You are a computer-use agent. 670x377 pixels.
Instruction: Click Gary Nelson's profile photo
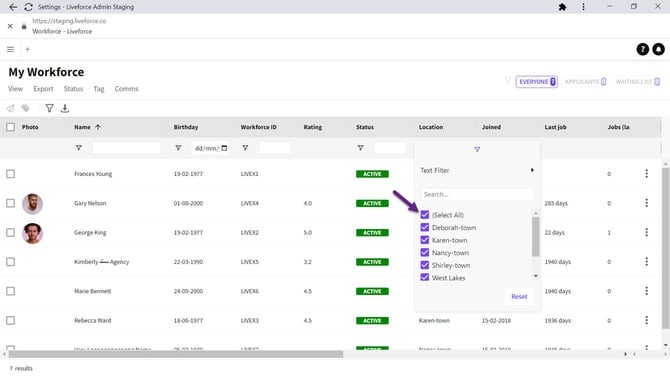pyautogui.click(x=32, y=203)
